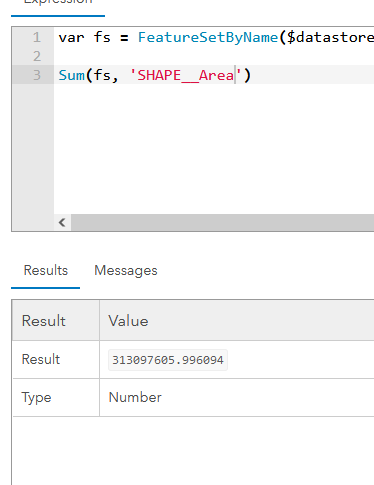Click the $datastore variable in line 1

tap(330, 37)
